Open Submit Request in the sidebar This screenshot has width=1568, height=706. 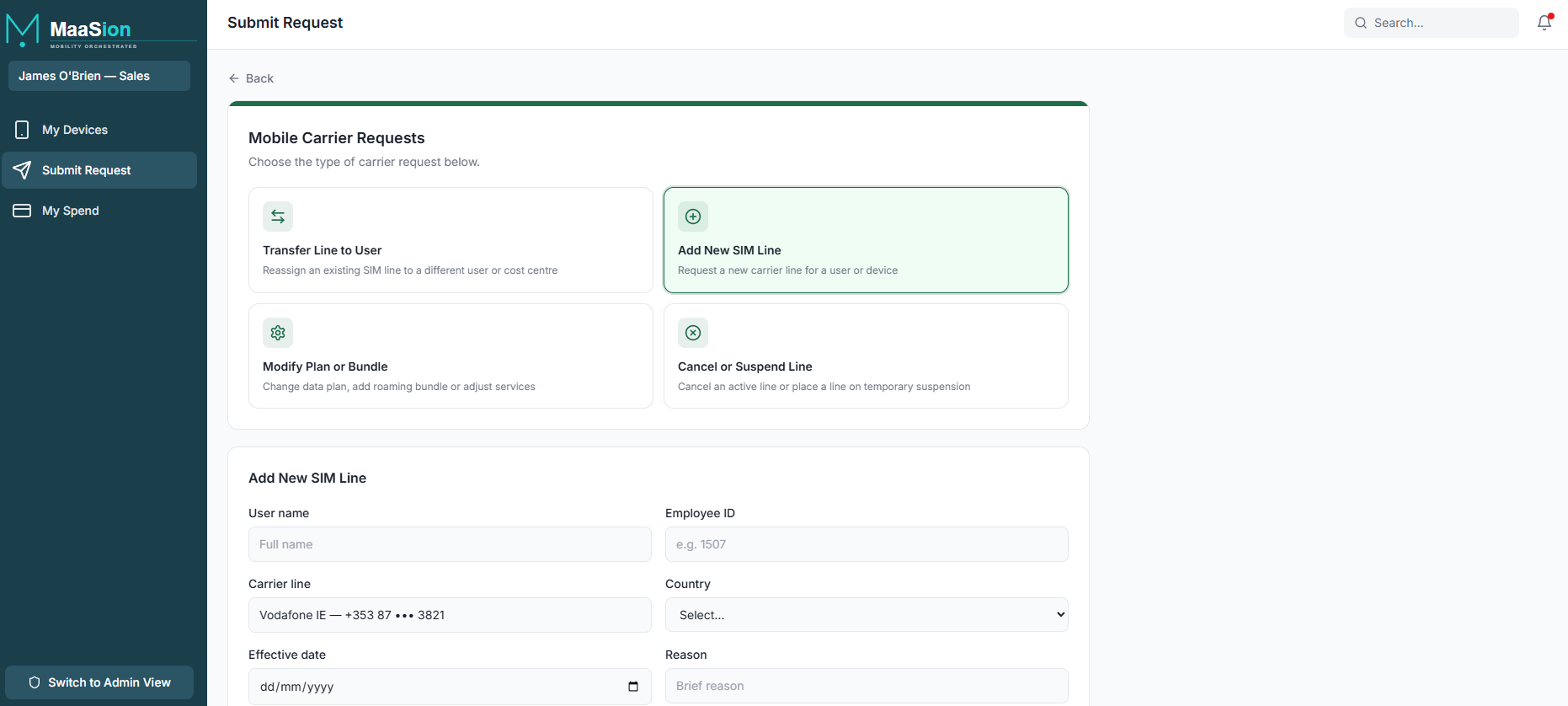99,170
